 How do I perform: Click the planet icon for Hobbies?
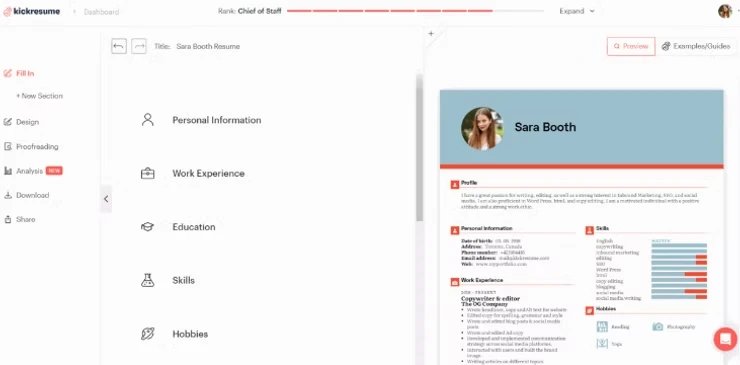(148, 334)
